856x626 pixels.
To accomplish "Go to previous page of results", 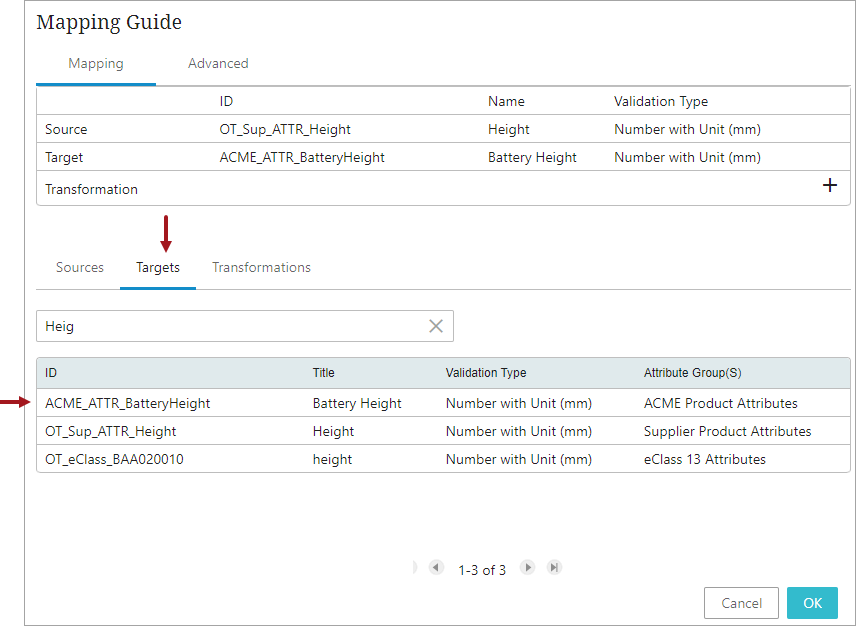I will [436, 568].
